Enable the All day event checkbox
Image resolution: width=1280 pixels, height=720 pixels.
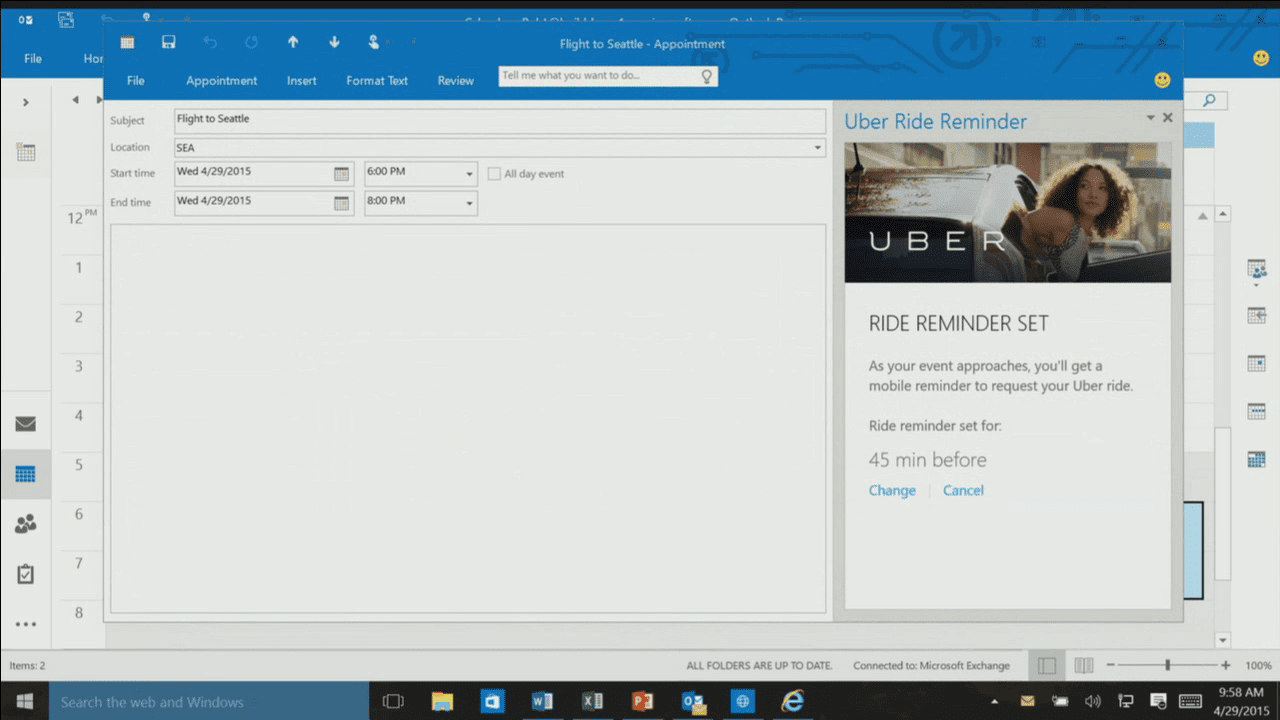point(494,174)
